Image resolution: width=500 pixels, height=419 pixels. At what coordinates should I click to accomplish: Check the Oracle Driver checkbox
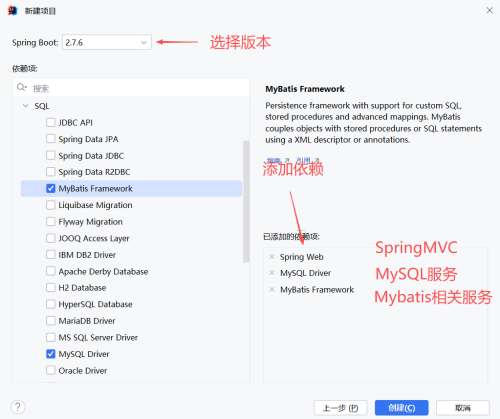[x=51, y=370]
